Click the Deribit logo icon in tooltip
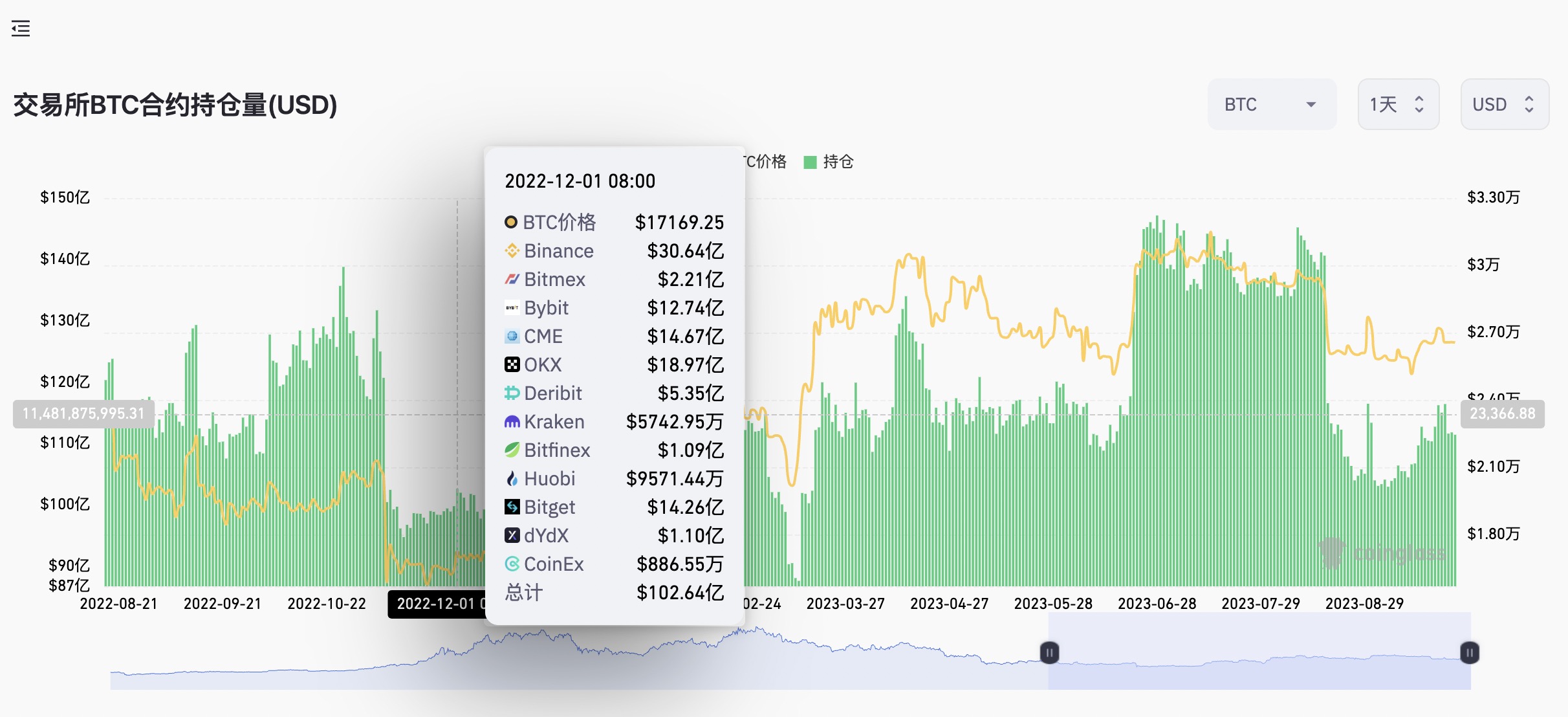Image resolution: width=1568 pixels, height=717 pixels. click(512, 393)
